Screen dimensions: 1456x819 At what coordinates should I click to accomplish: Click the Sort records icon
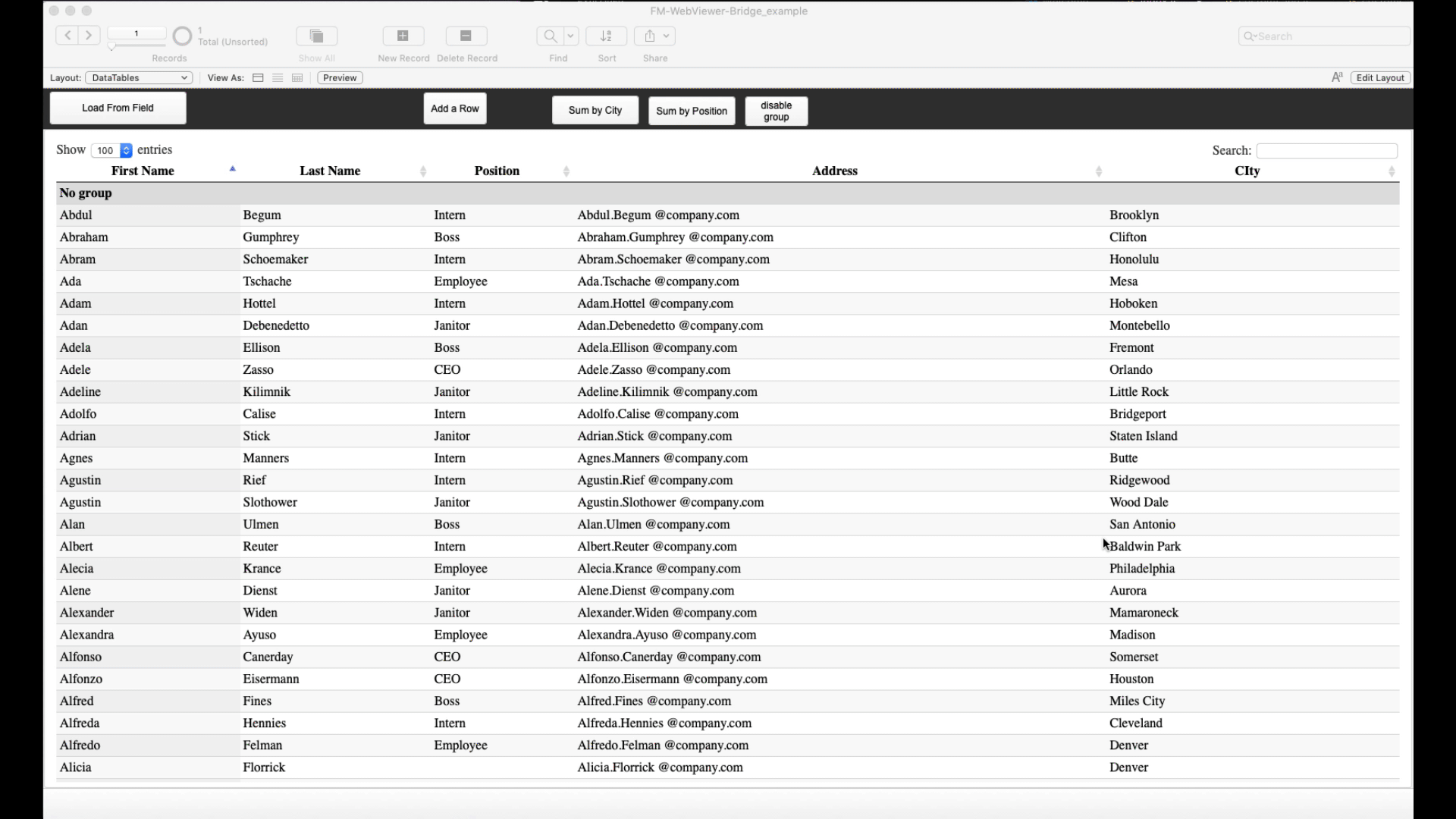(x=607, y=36)
